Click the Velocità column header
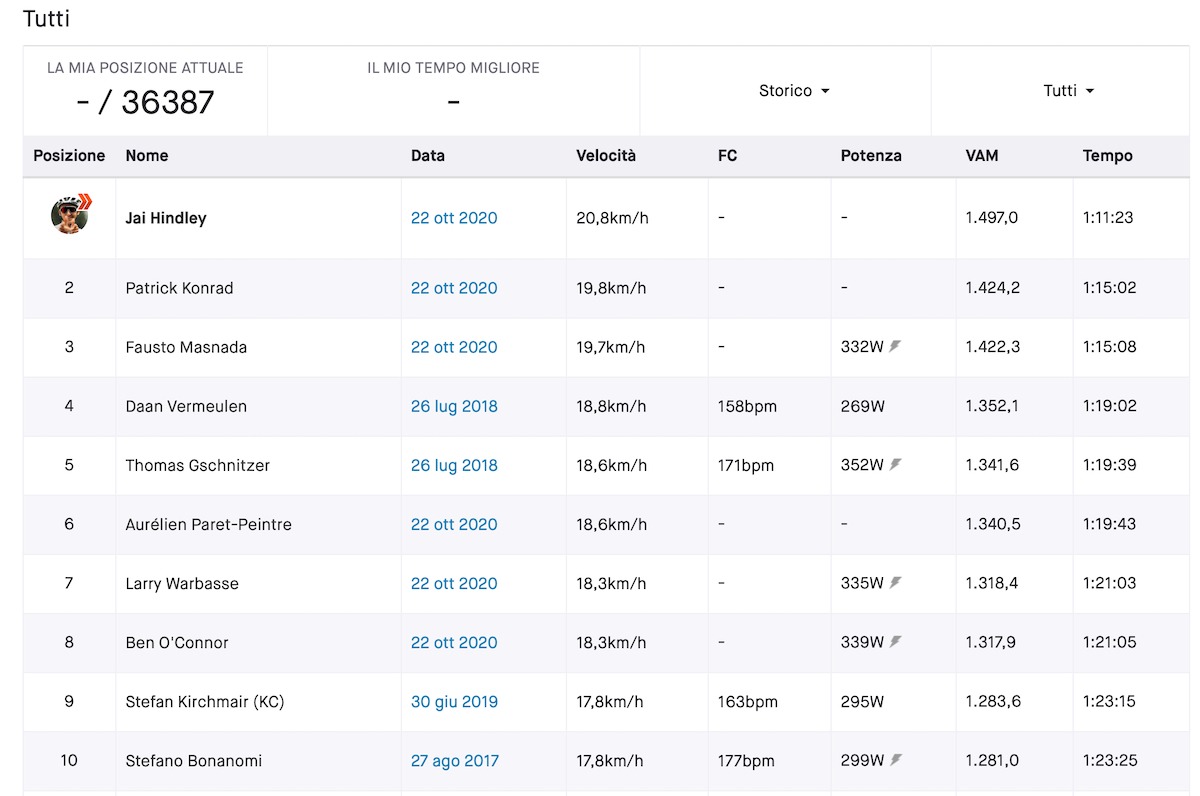The height and width of the screenshot is (796, 1200). coord(606,156)
